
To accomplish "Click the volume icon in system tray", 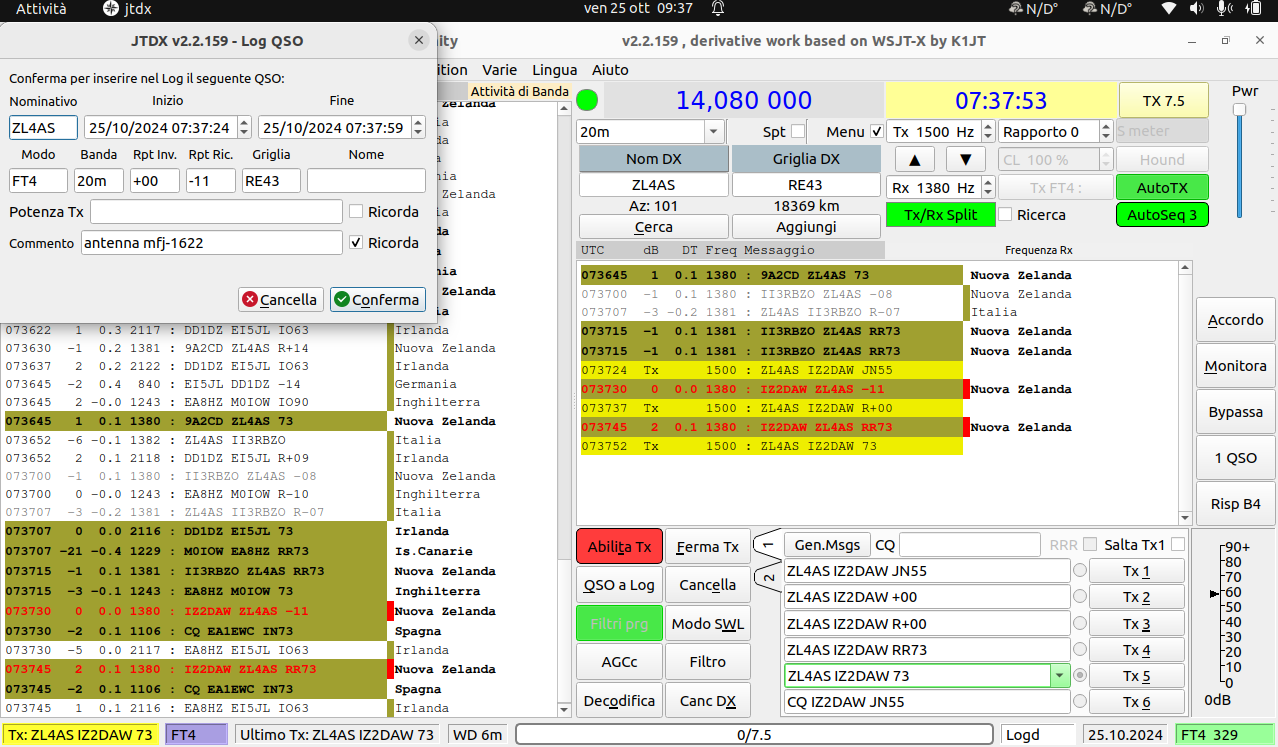I will pyautogui.click(x=1196, y=9).
